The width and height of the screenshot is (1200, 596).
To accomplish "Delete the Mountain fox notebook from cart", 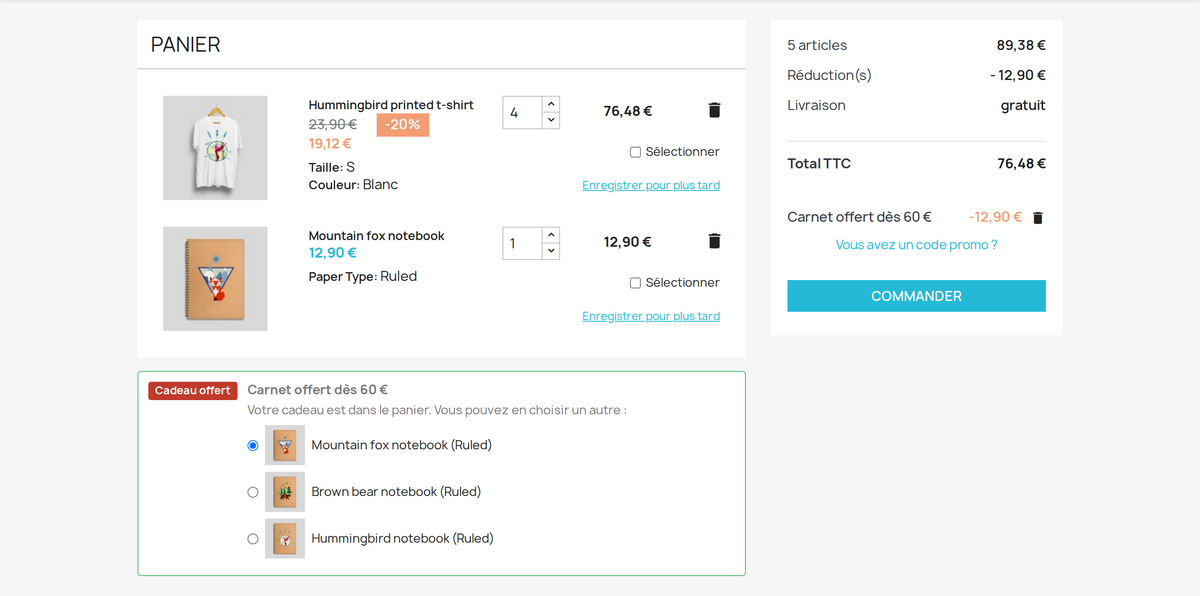I will click(x=714, y=241).
